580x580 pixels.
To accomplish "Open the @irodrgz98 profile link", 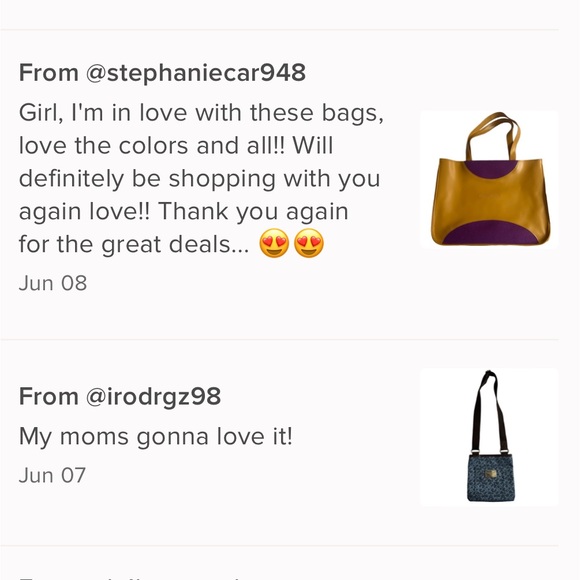I will tap(153, 397).
